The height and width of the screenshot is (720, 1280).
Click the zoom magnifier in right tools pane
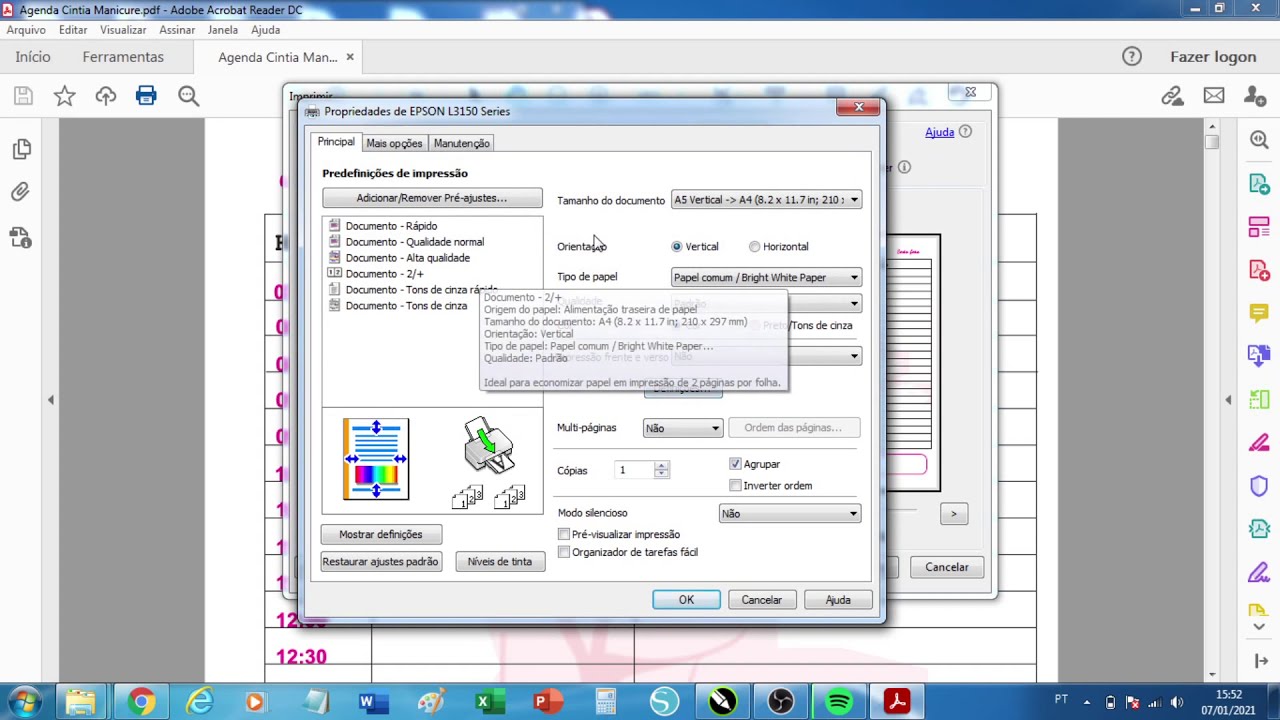pos(1259,140)
